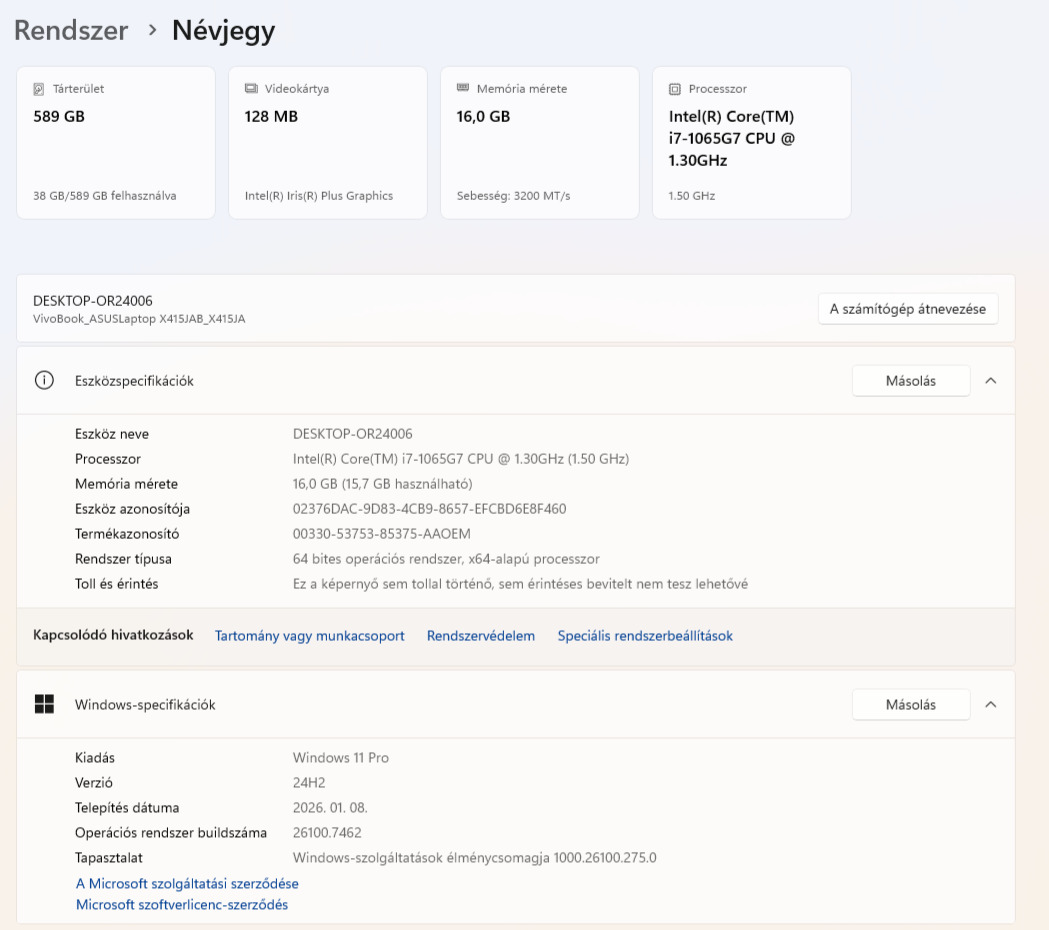Screen dimensions: 1049x930
Task: Select the 16,0 GB memory card
Action: 540,142
